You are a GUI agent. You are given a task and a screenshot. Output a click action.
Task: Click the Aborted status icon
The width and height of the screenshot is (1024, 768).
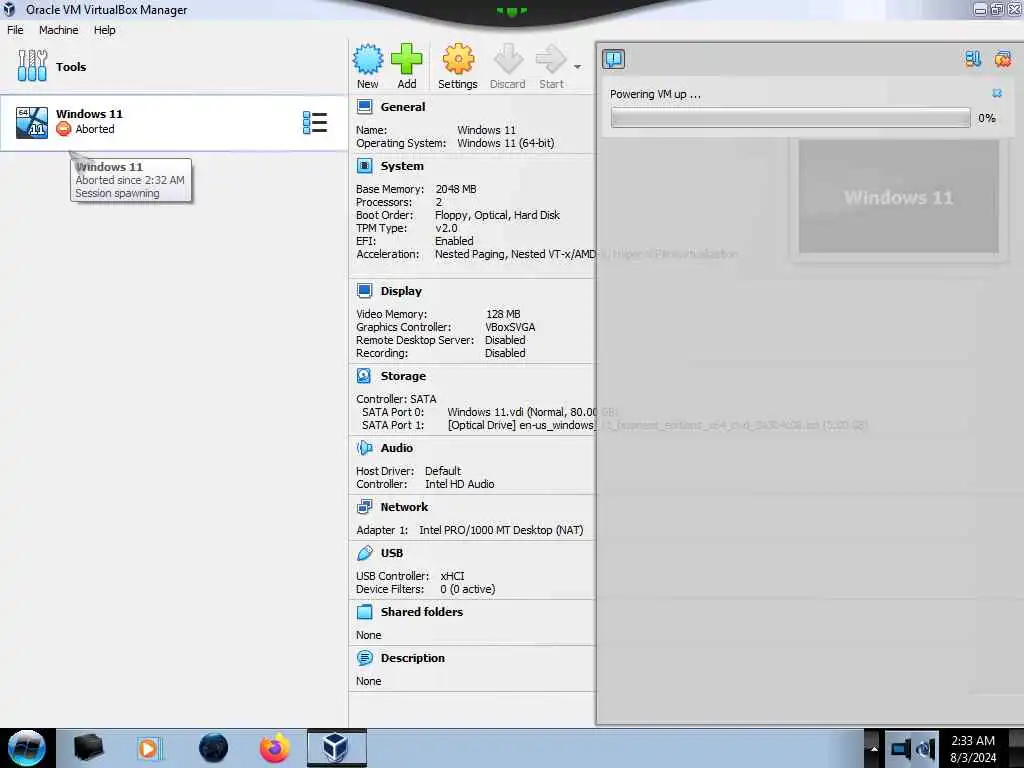coord(63,129)
